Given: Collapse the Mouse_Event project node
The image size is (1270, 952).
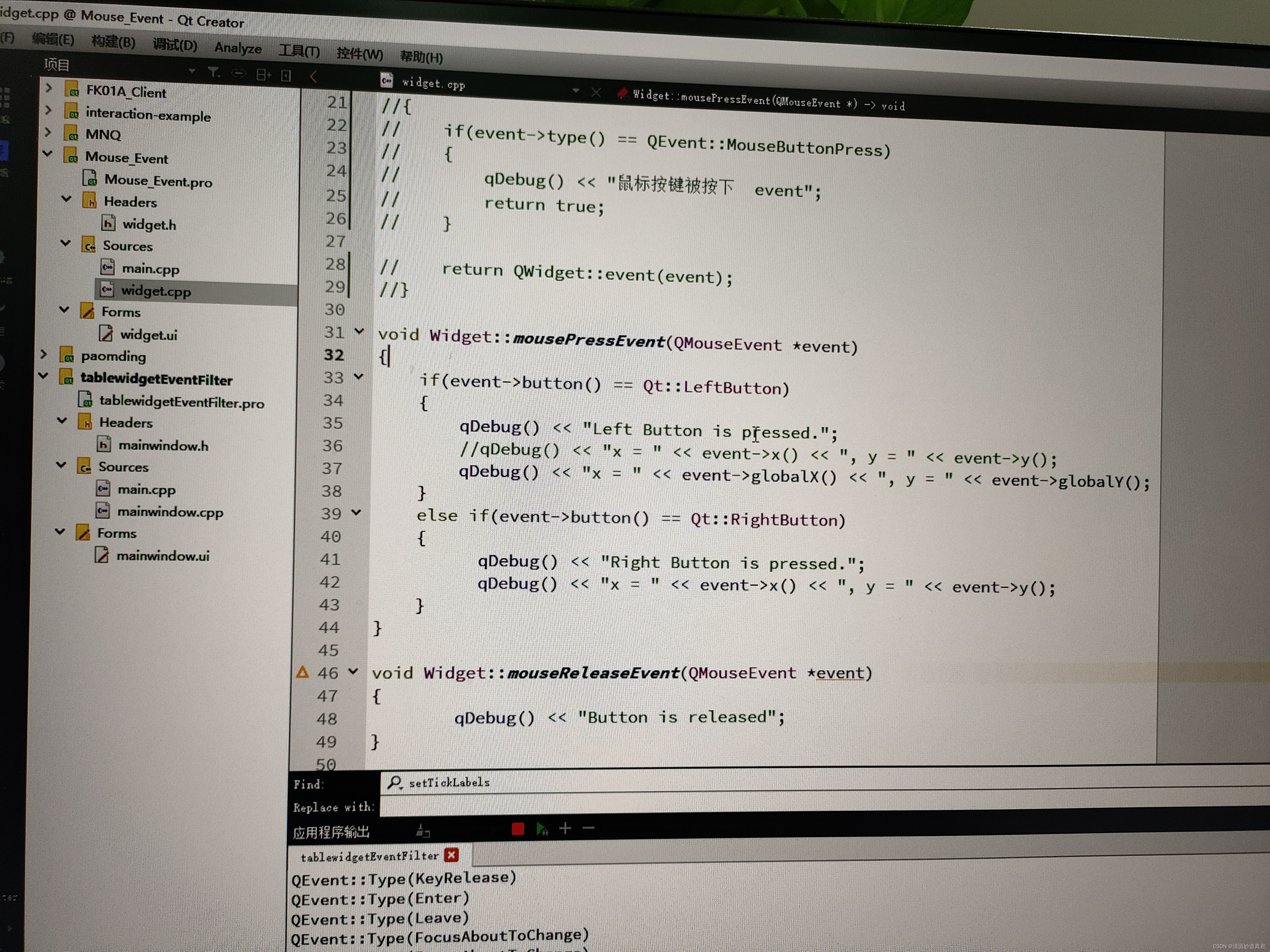Looking at the screenshot, I should pos(48,154).
